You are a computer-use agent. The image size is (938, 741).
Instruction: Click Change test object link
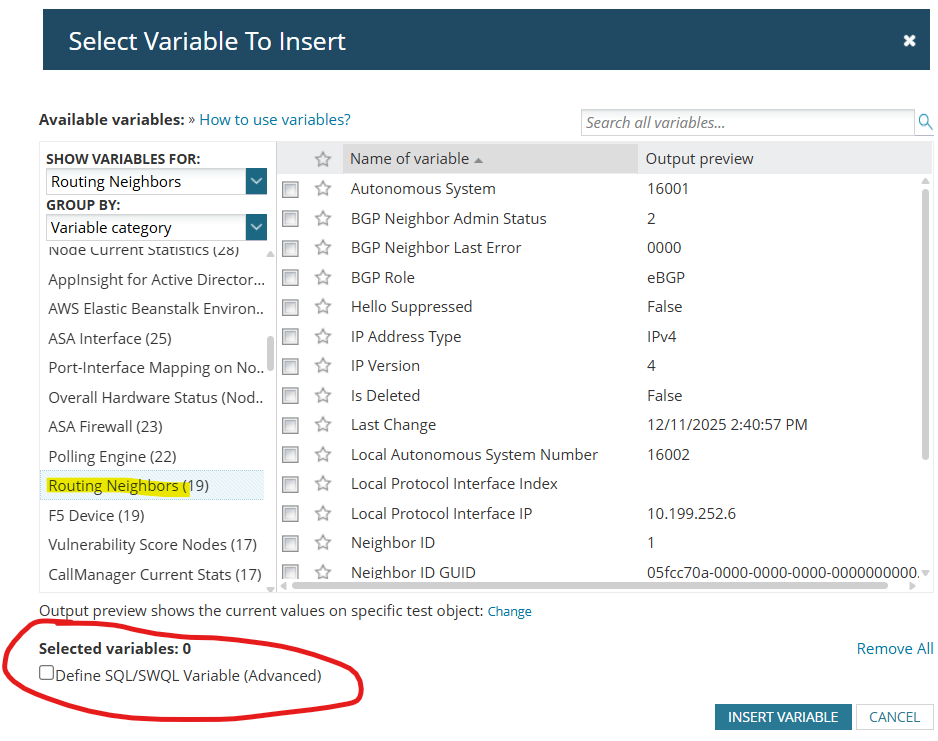pyautogui.click(x=509, y=611)
